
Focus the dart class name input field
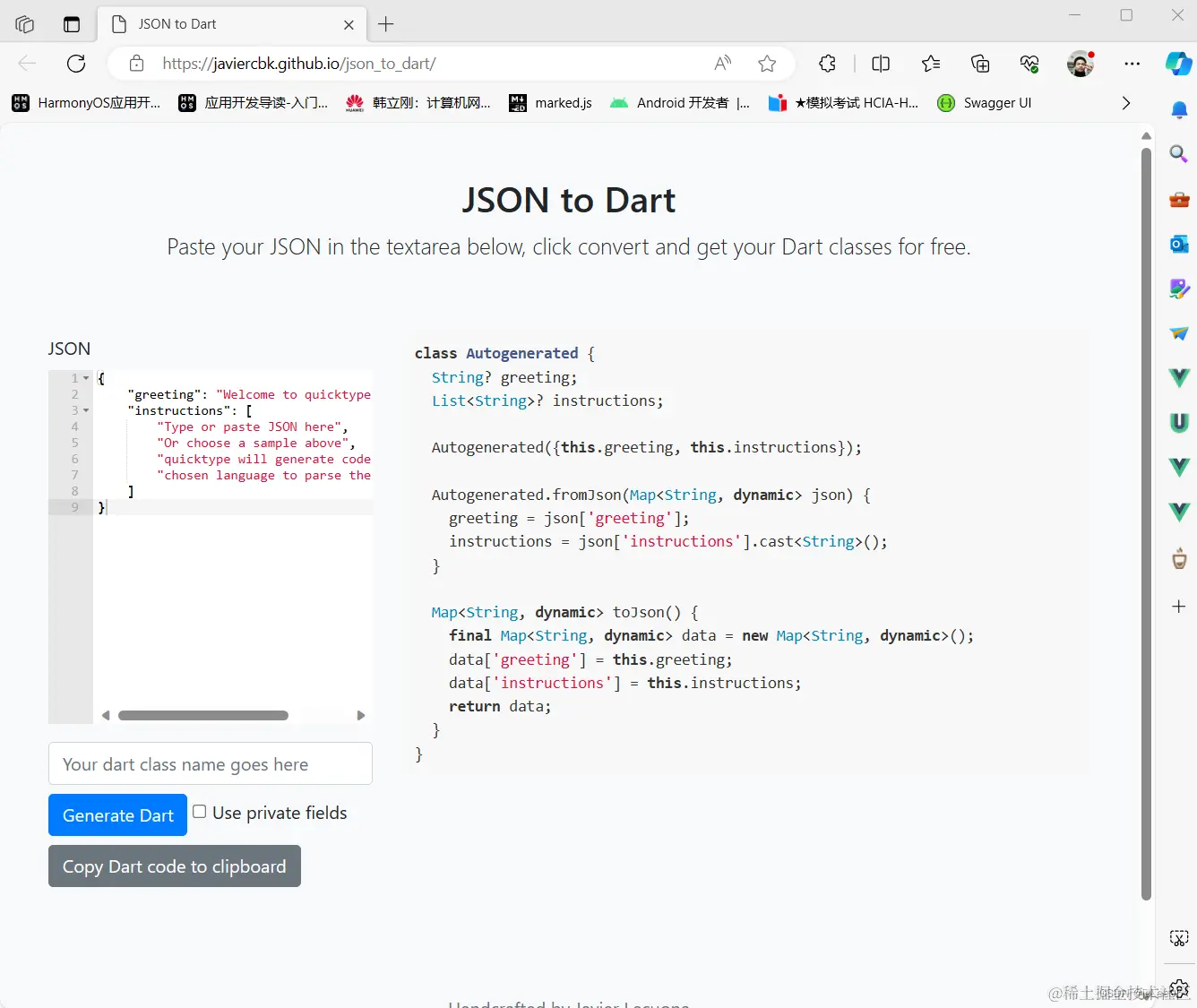click(211, 763)
